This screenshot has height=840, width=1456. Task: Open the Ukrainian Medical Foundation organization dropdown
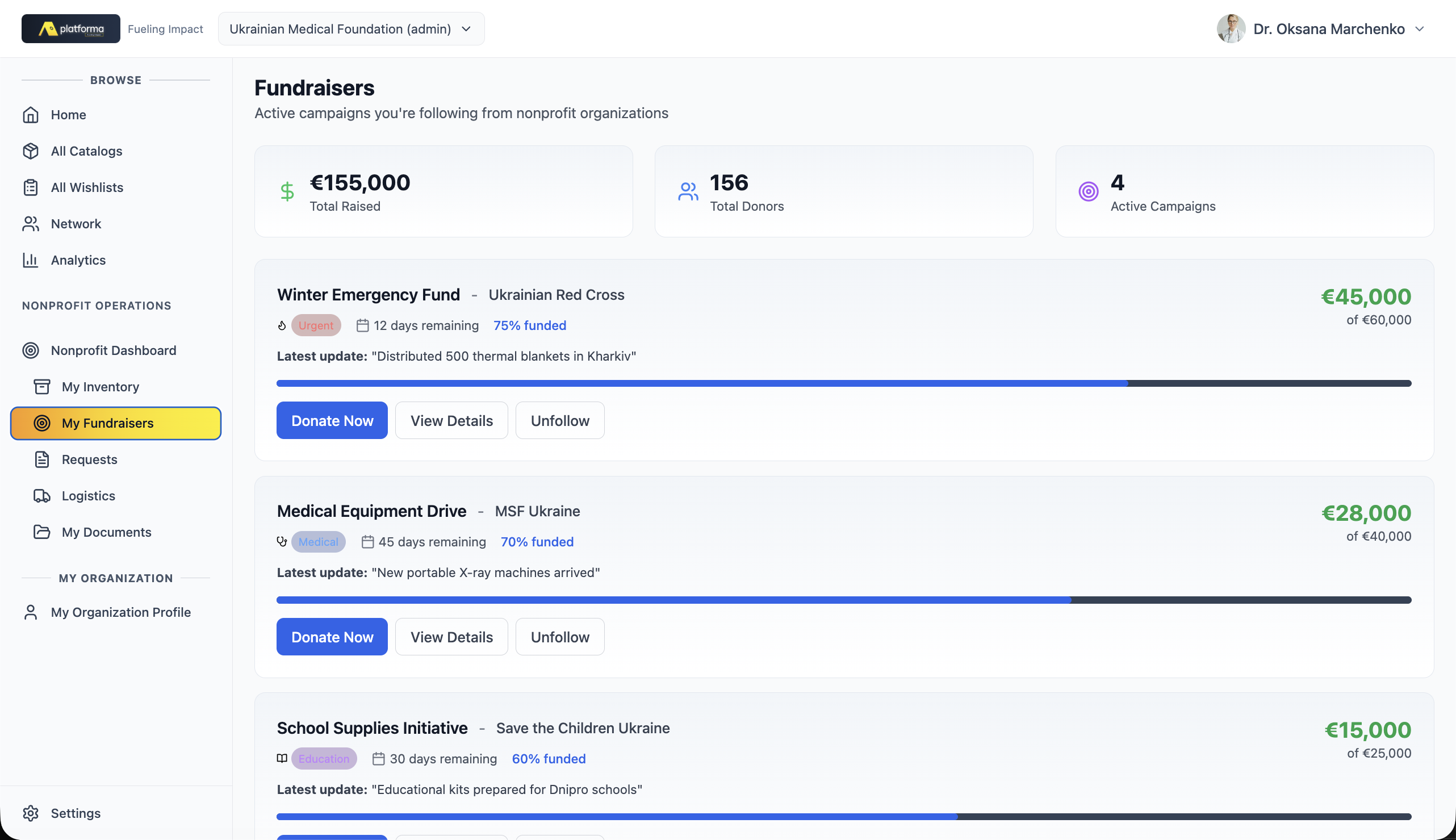pyautogui.click(x=351, y=29)
